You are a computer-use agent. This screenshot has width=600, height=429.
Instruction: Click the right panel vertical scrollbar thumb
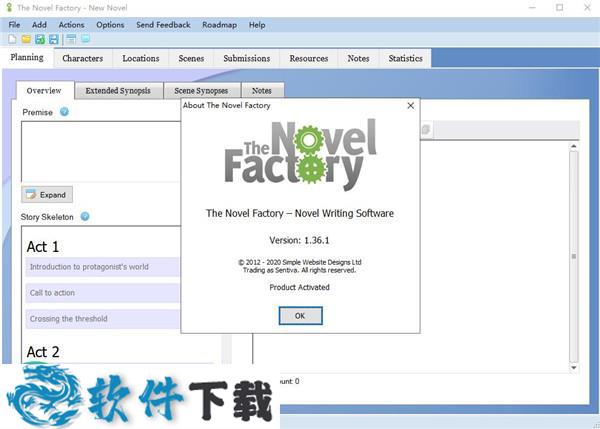[x=573, y=256]
